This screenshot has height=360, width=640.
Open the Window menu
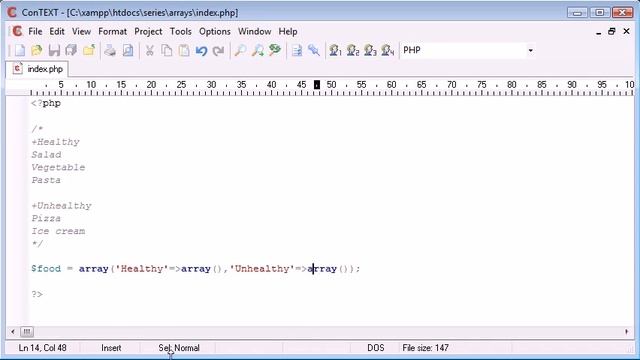[x=254, y=31]
